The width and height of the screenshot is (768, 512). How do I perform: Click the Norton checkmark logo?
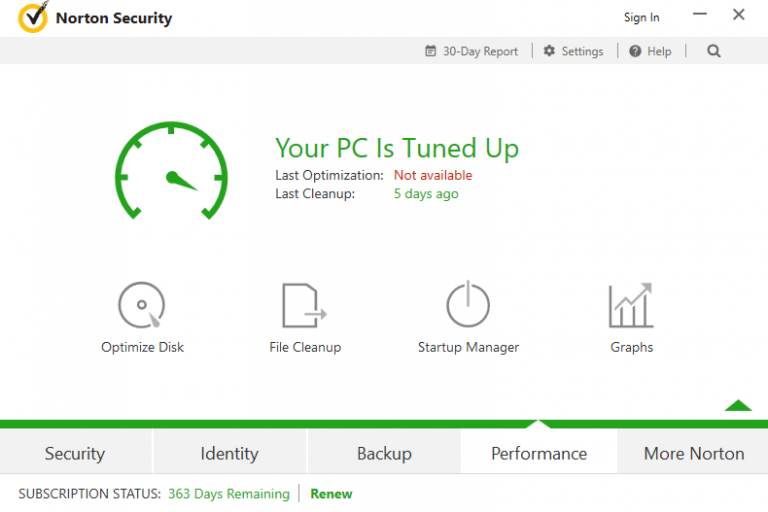(33, 18)
